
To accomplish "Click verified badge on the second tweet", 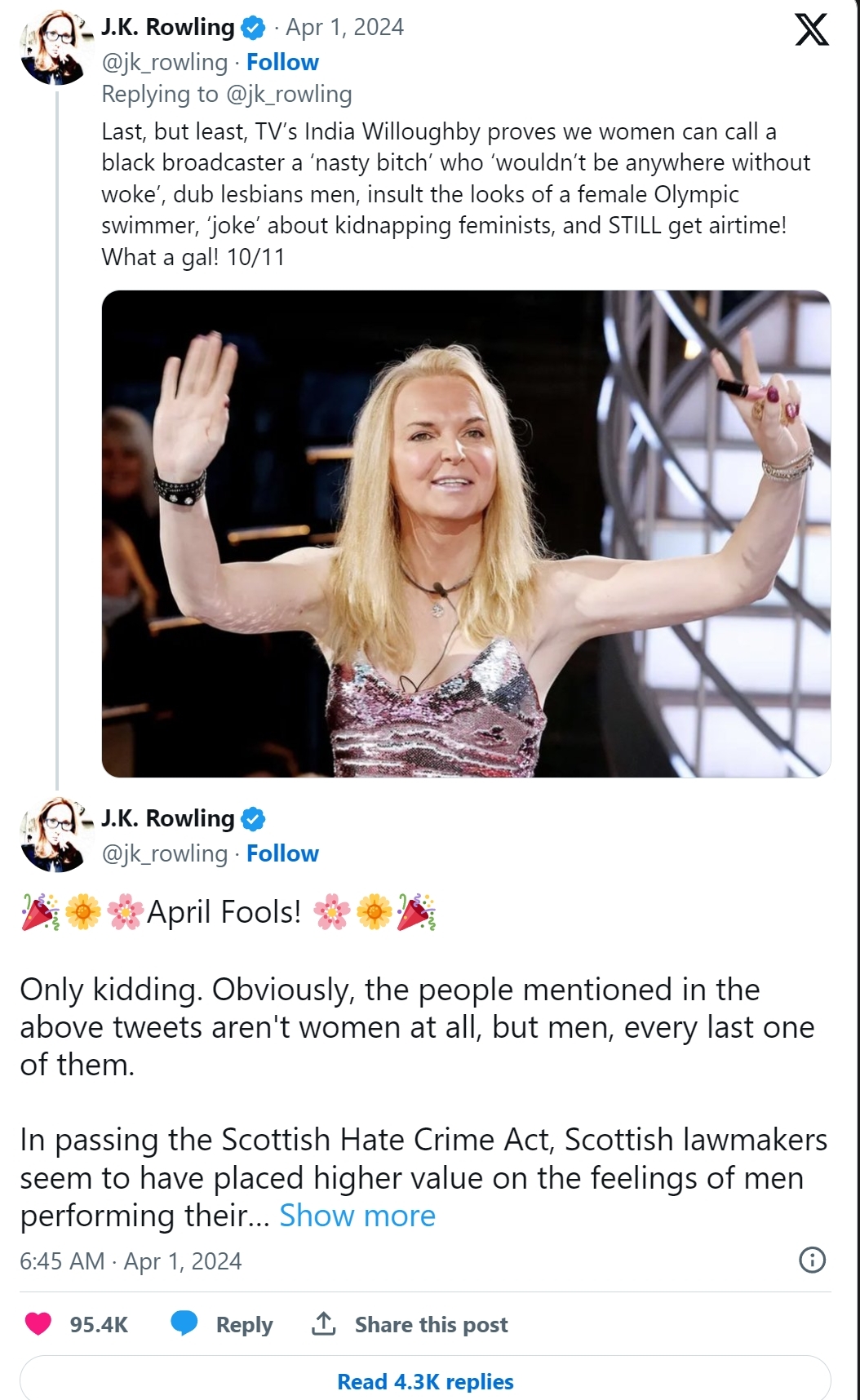I will pyautogui.click(x=254, y=818).
